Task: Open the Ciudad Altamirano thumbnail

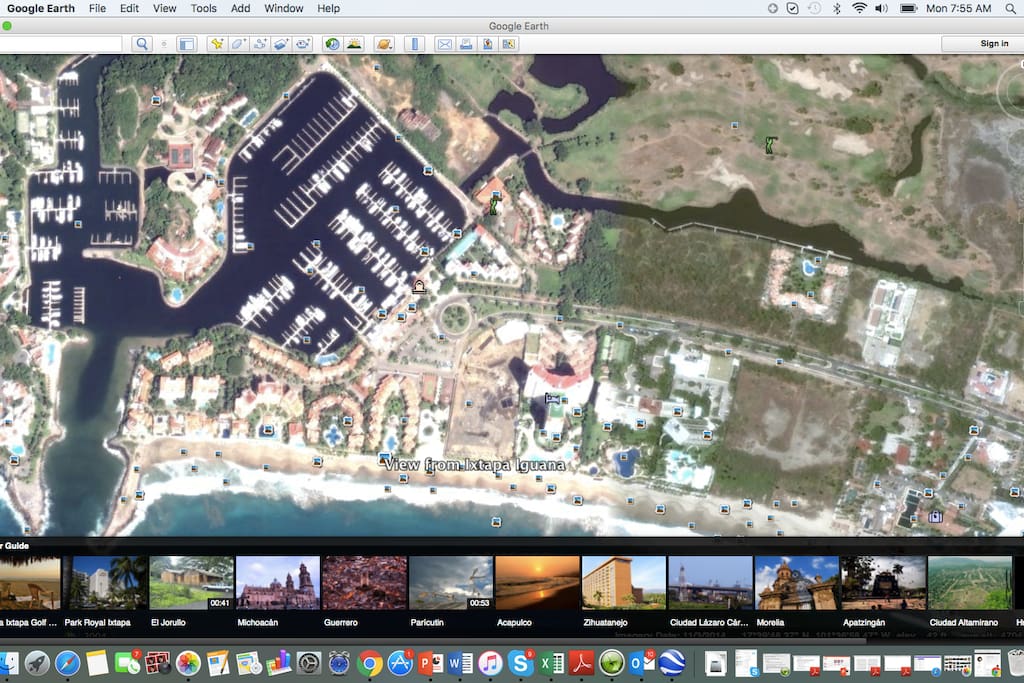Action: pos(969,582)
